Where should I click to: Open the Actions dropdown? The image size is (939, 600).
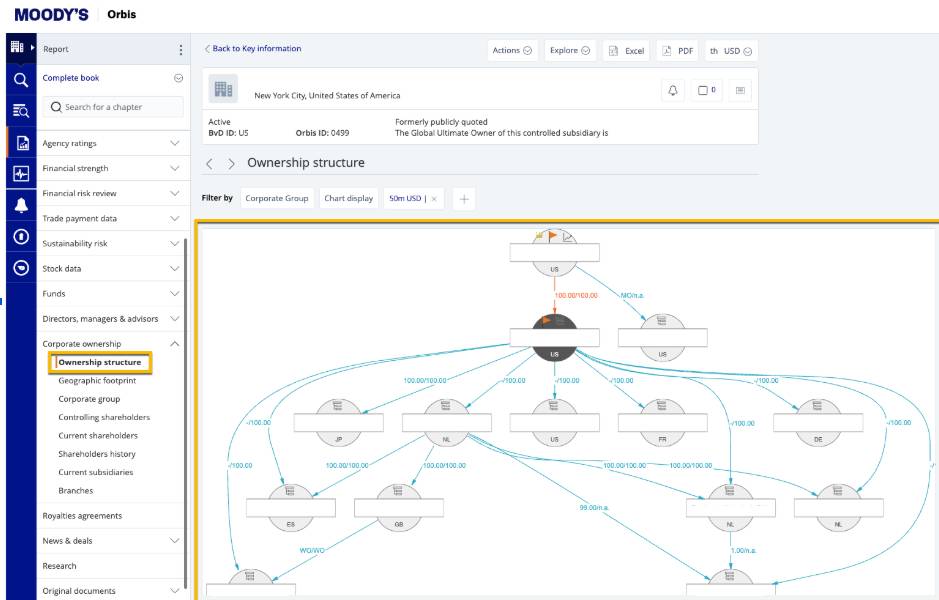(512, 50)
